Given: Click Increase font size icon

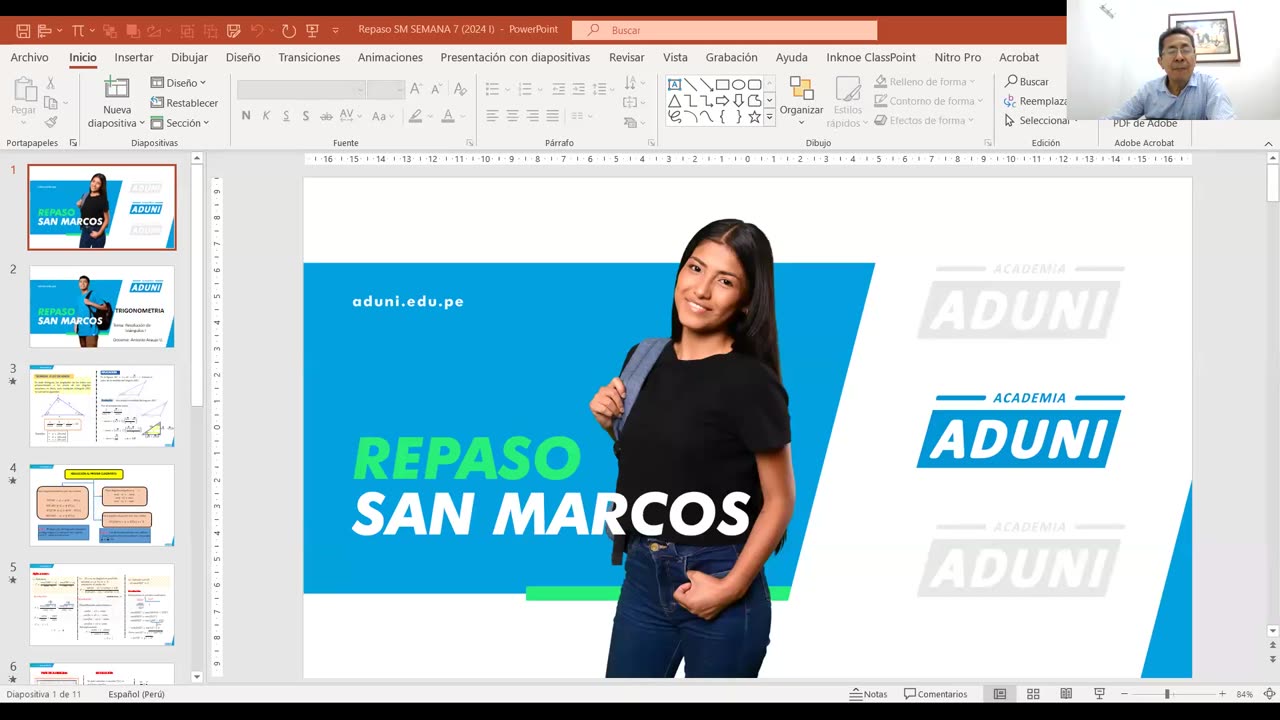Looking at the screenshot, I should [416, 89].
